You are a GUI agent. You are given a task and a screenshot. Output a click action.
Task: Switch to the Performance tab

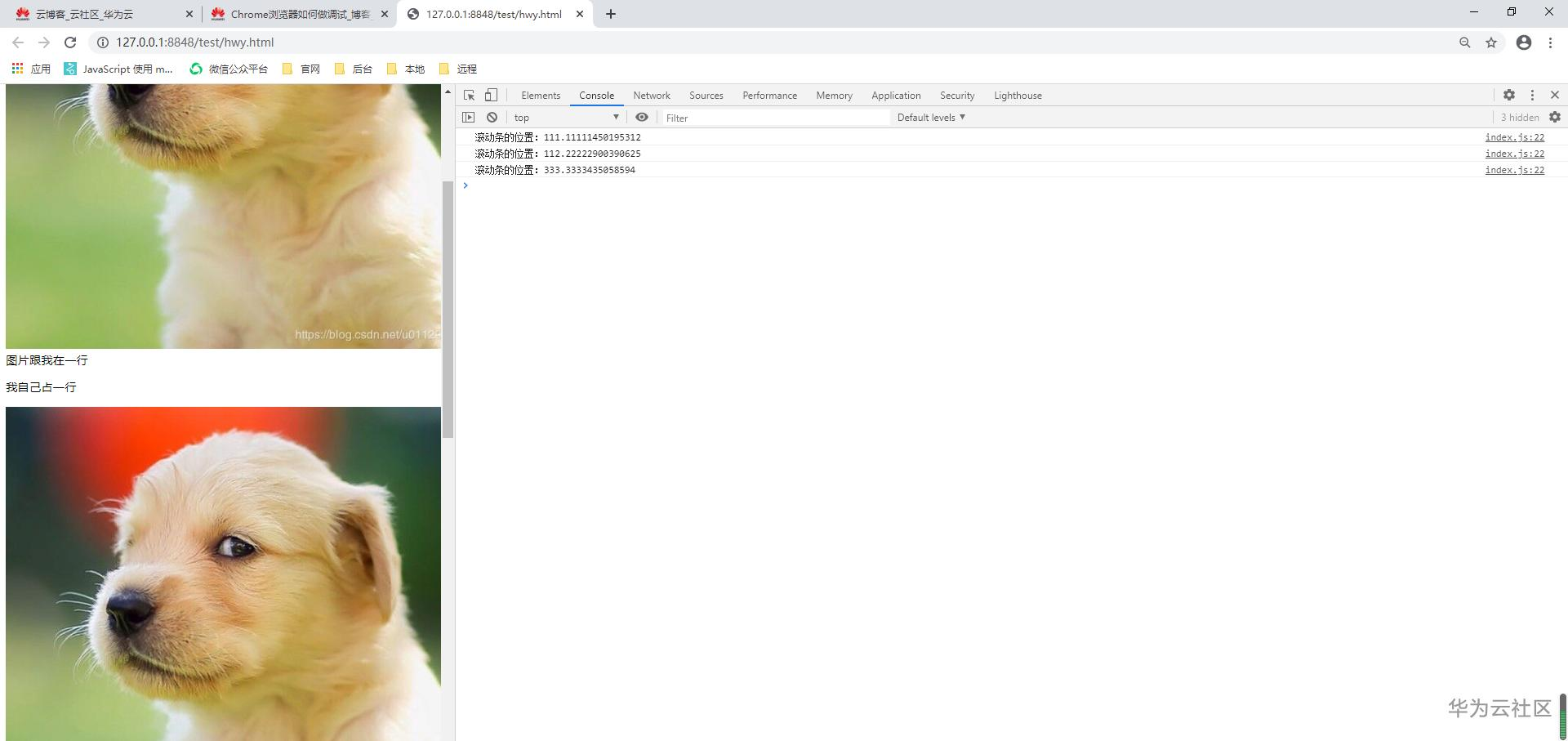[770, 96]
